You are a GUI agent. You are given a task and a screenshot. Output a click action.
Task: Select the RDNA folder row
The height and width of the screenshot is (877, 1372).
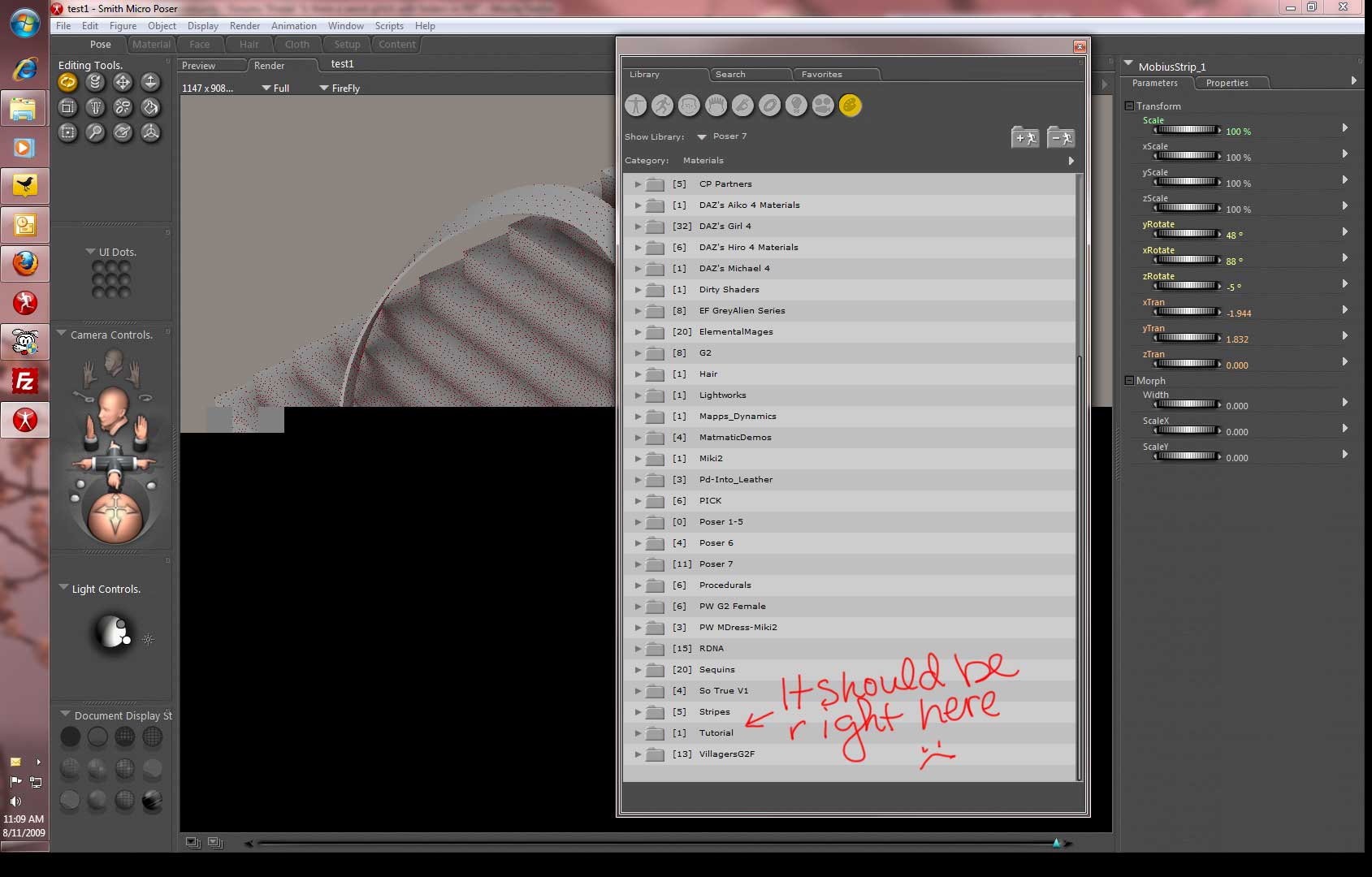pos(849,649)
